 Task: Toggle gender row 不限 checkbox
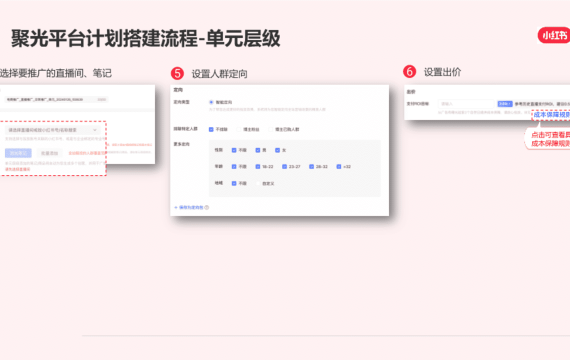click(x=234, y=150)
